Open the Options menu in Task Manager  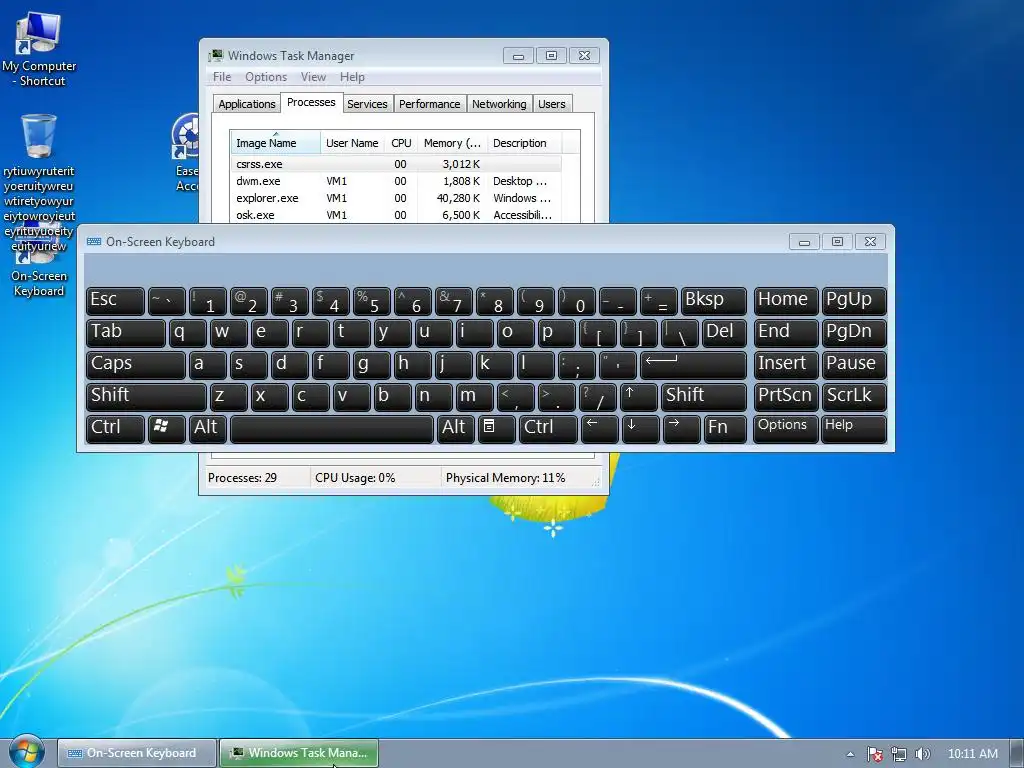(266, 77)
